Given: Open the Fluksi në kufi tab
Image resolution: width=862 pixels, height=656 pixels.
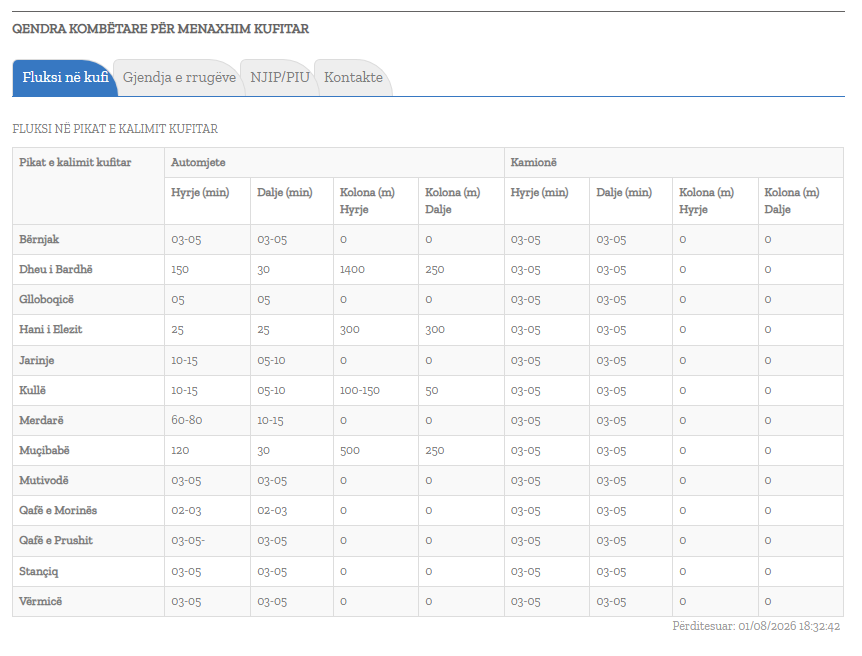Looking at the screenshot, I should coord(65,78).
